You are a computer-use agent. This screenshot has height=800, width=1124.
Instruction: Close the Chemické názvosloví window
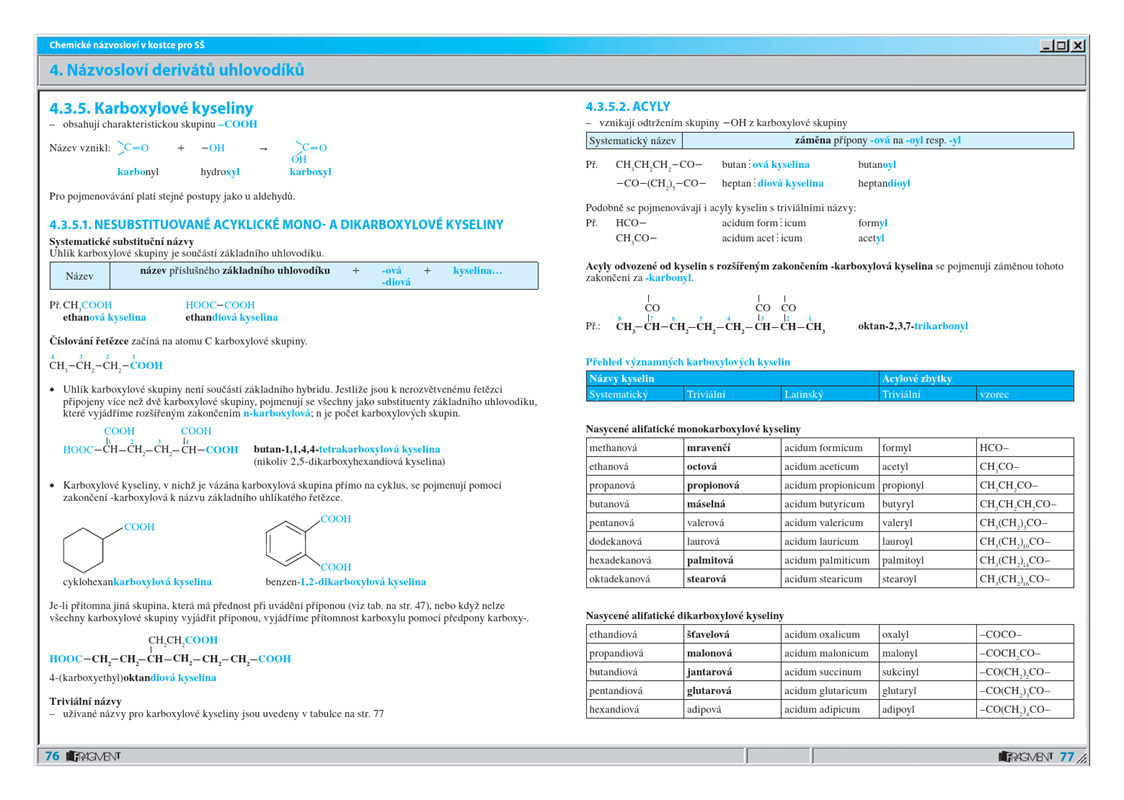click(1078, 45)
